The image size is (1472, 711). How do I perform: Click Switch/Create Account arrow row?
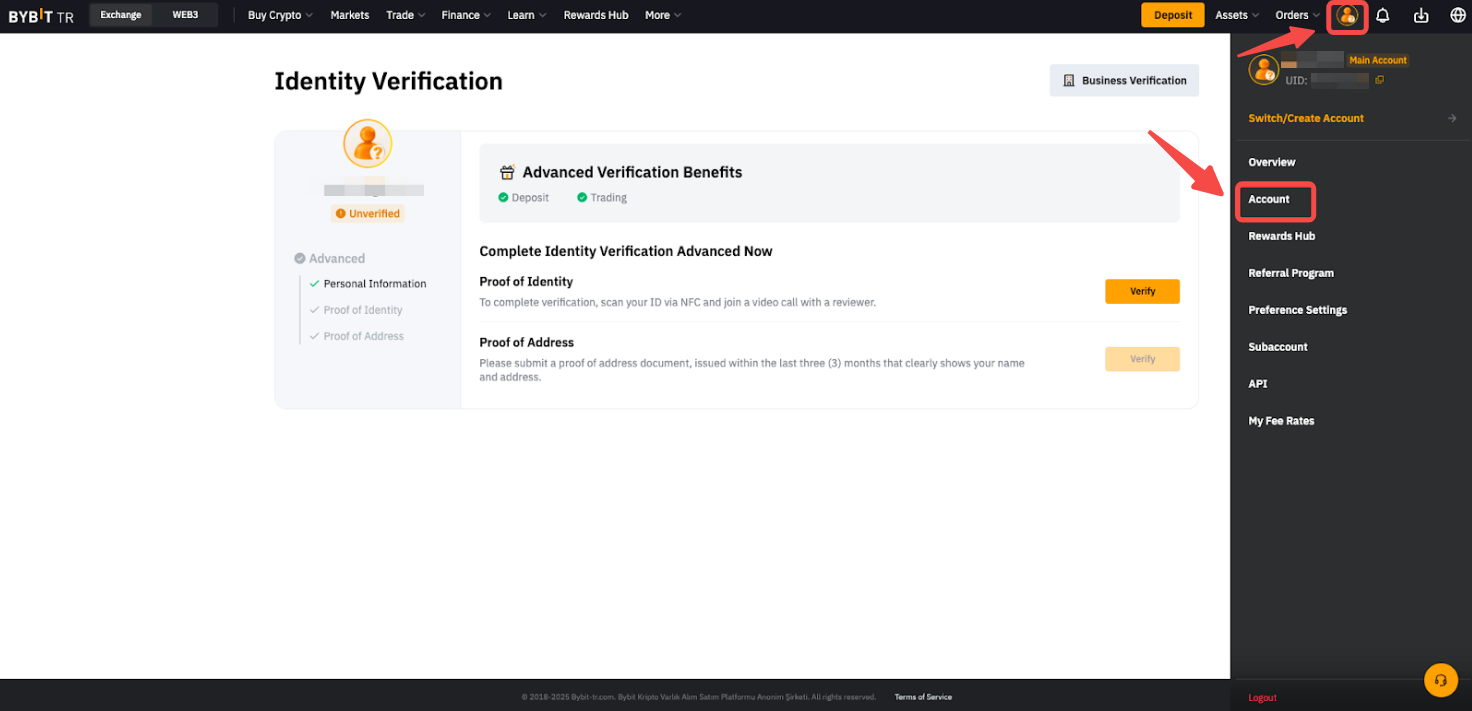1351,118
